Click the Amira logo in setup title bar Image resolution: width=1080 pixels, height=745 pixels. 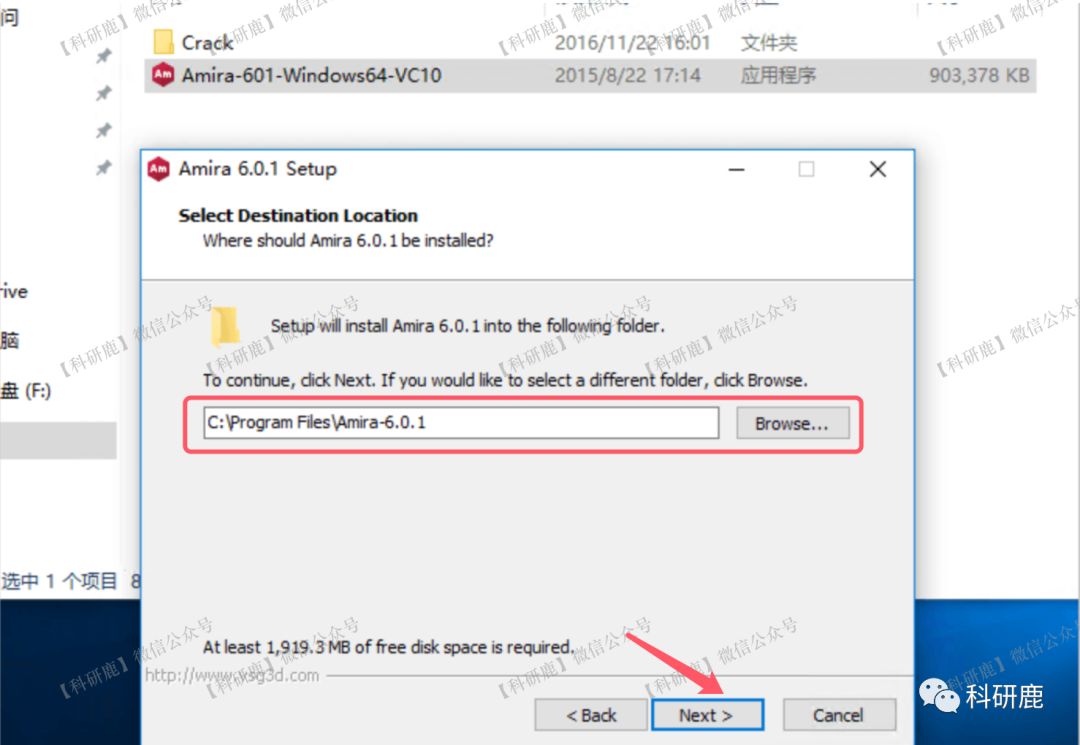tap(158, 169)
